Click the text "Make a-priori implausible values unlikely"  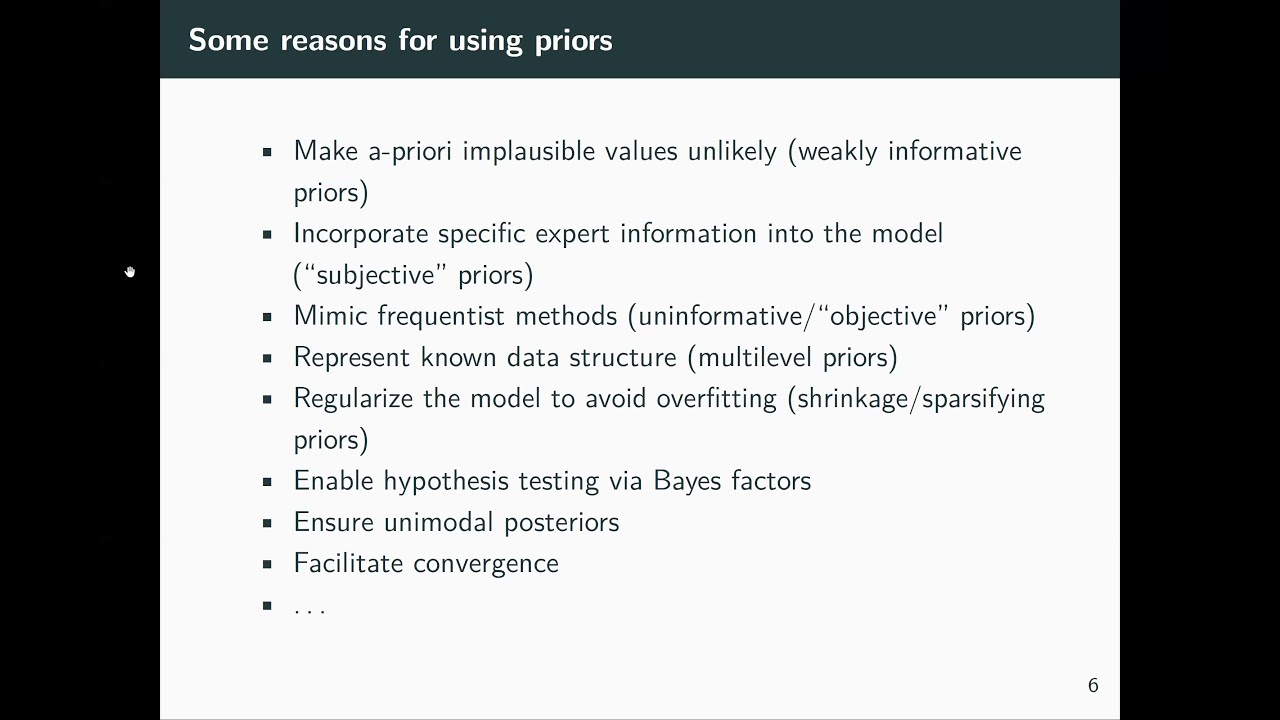pyautogui.click(x=534, y=151)
